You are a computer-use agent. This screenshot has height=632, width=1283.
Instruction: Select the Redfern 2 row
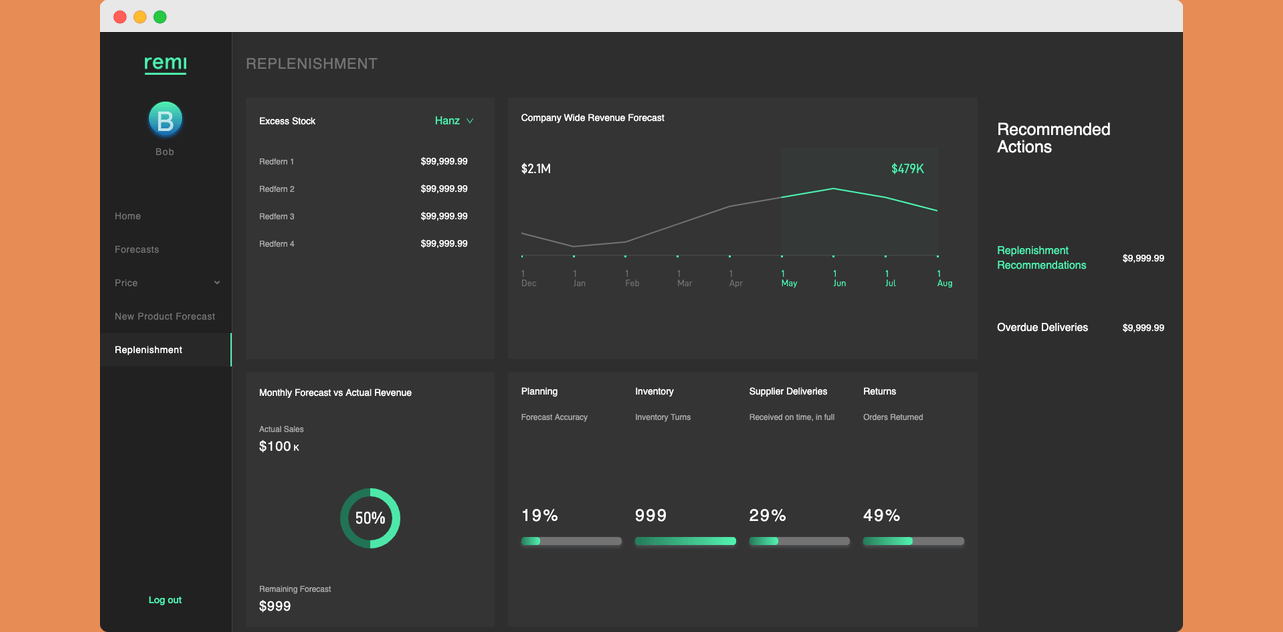(x=363, y=189)
